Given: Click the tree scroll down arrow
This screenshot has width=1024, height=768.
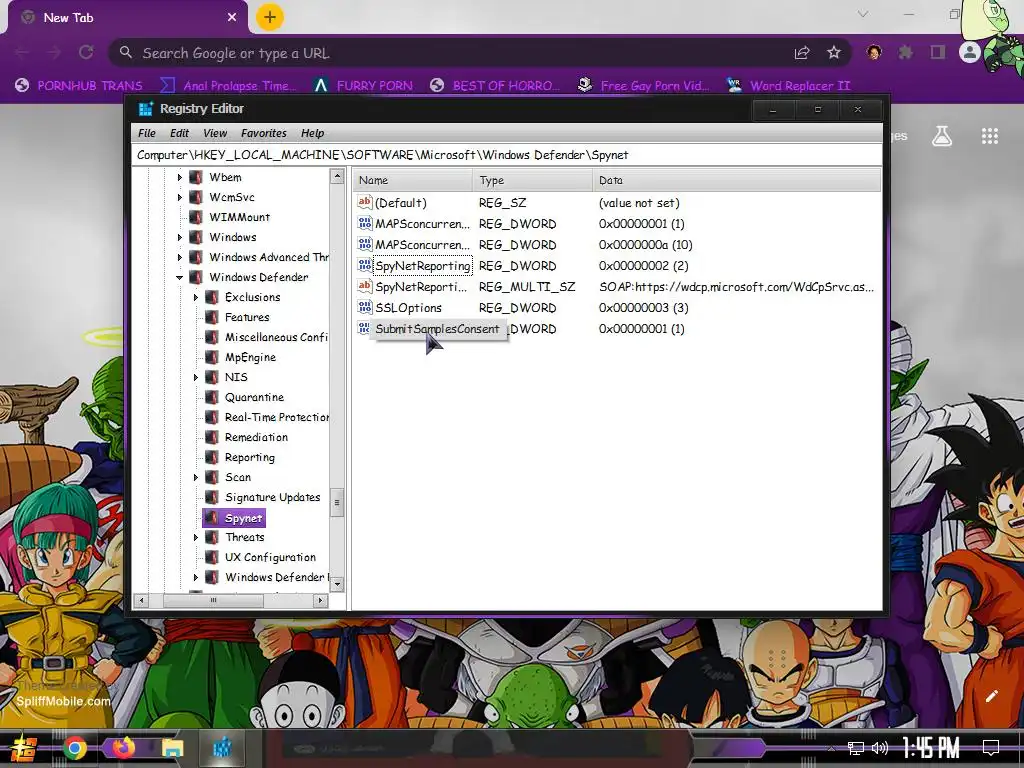Looking at the screenshot, I should [x=337, y=584].
